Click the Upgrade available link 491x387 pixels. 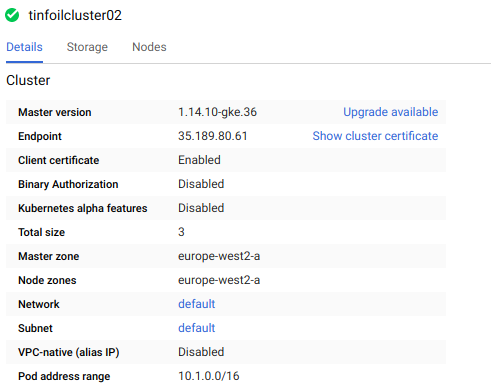[391, 112]
